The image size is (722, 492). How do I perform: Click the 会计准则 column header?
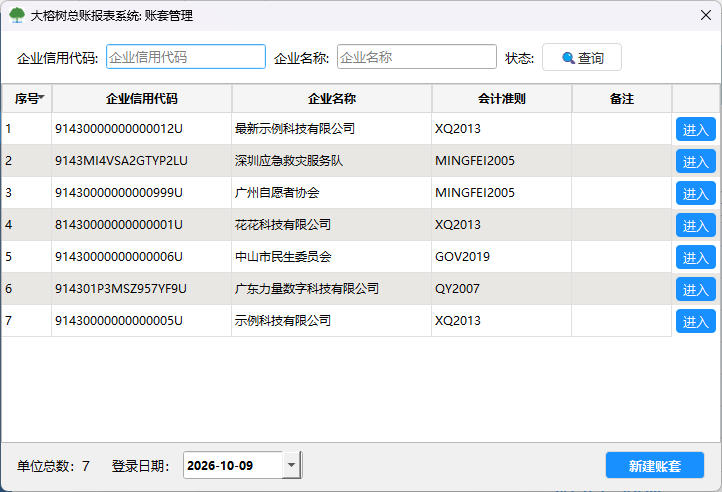[501, 98]
